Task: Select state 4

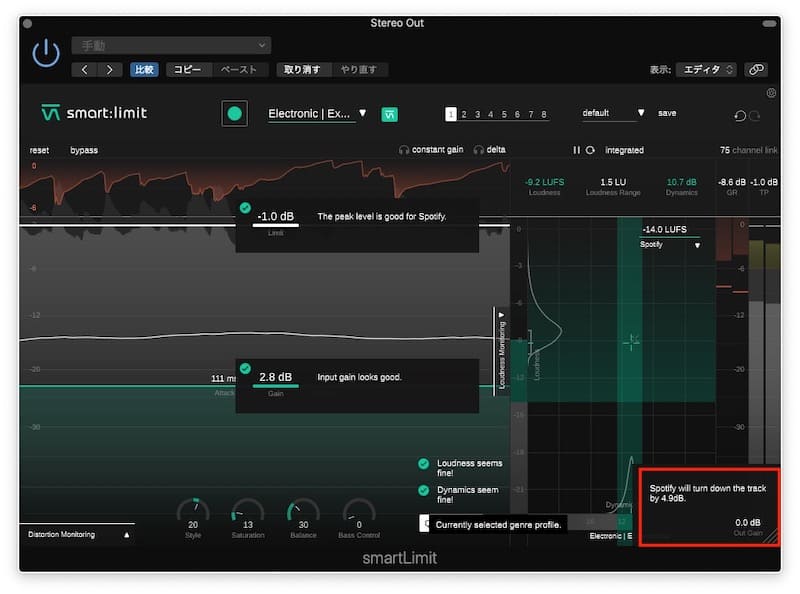Action: (x=491, y=114)
